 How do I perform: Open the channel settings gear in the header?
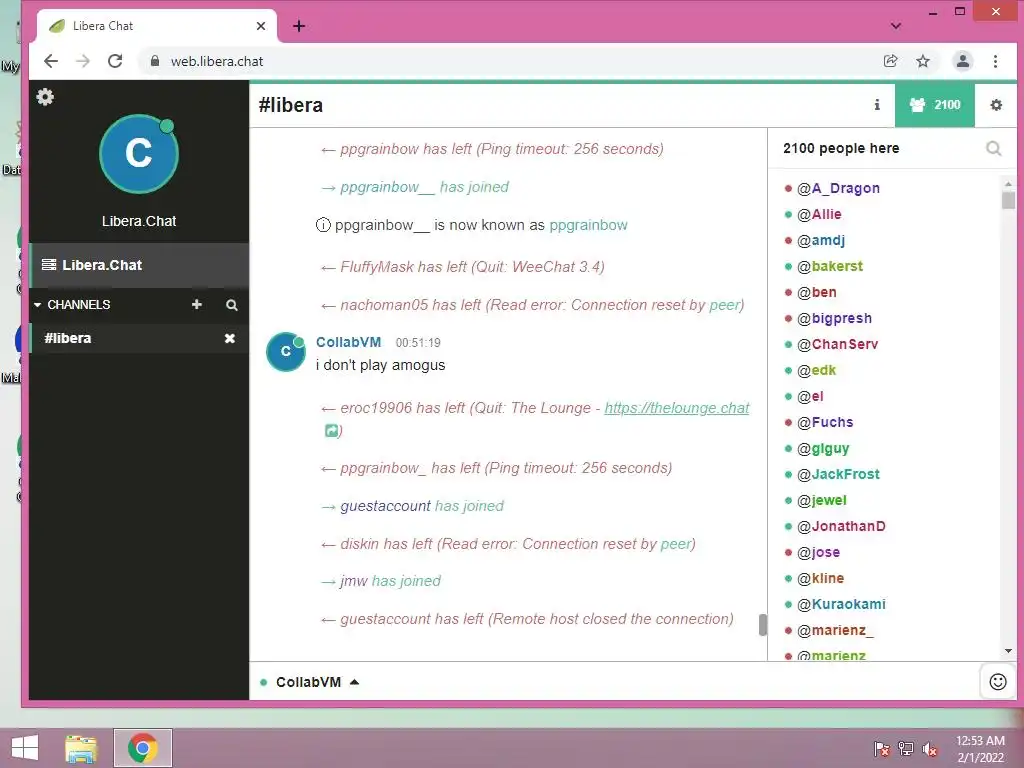(996, 104)
